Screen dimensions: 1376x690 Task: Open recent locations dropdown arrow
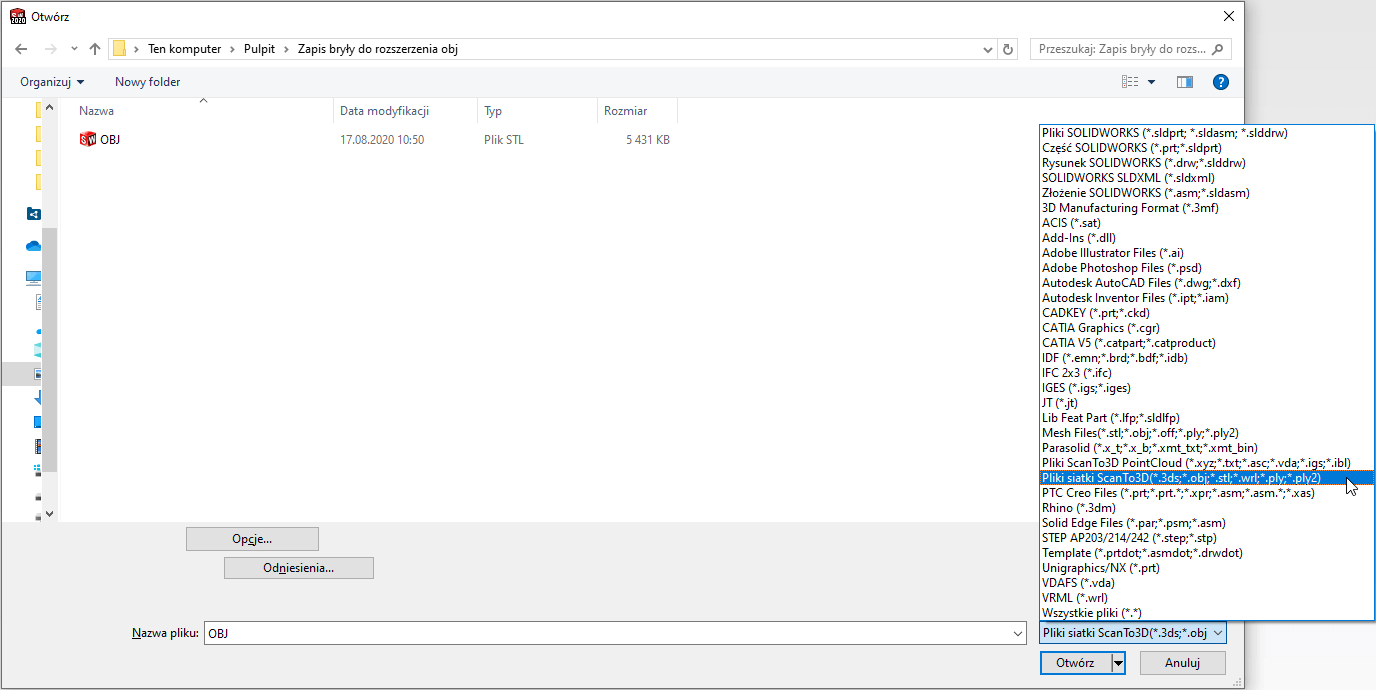pos(72,49)
